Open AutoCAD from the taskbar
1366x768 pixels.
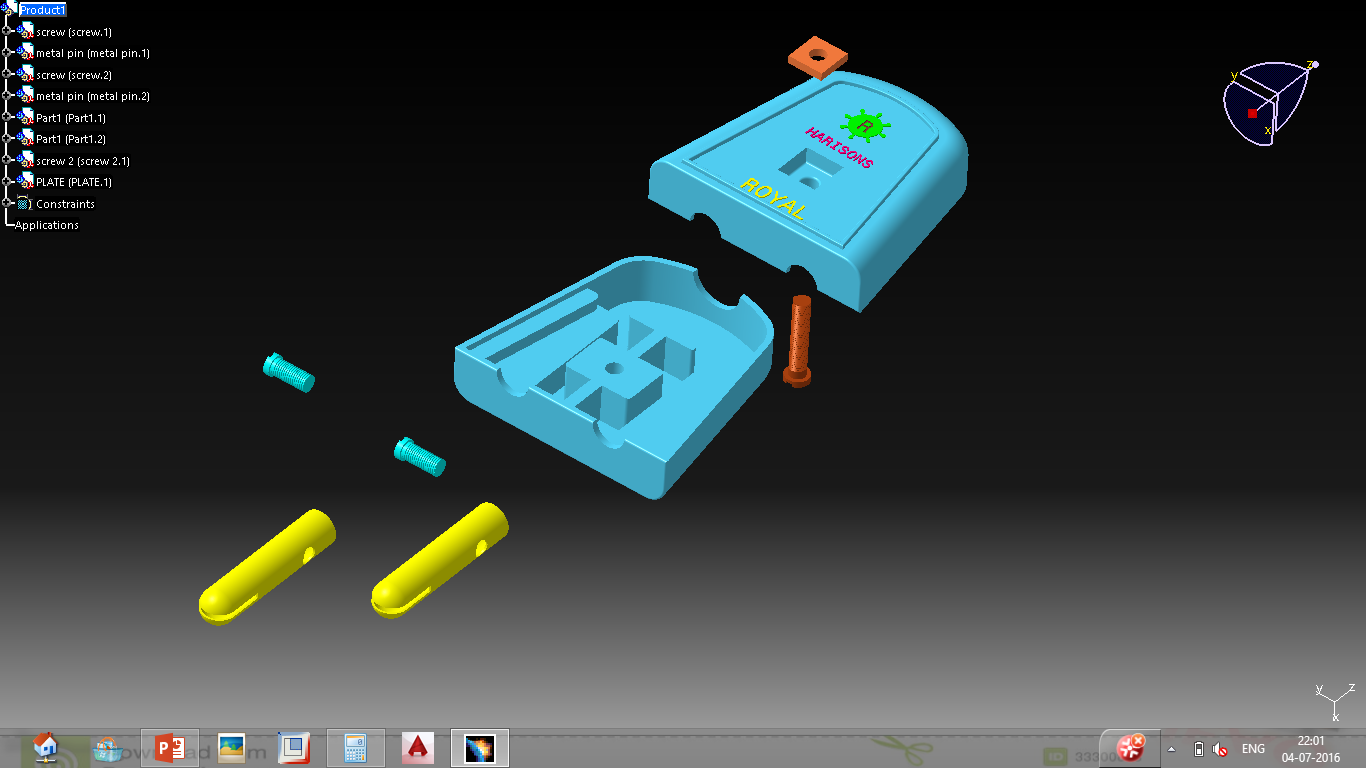click(x=417, y=748)
